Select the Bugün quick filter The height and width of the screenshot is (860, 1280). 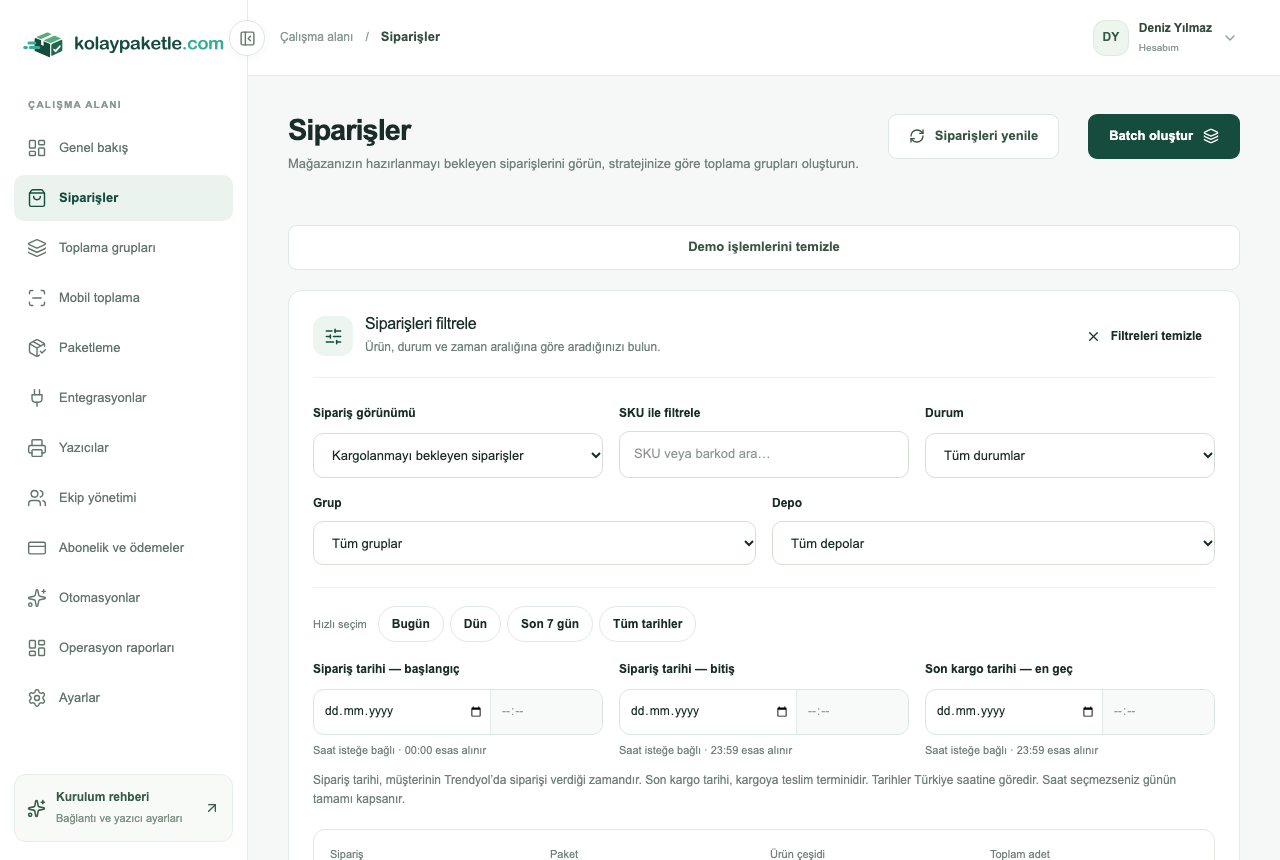point(411,624)
